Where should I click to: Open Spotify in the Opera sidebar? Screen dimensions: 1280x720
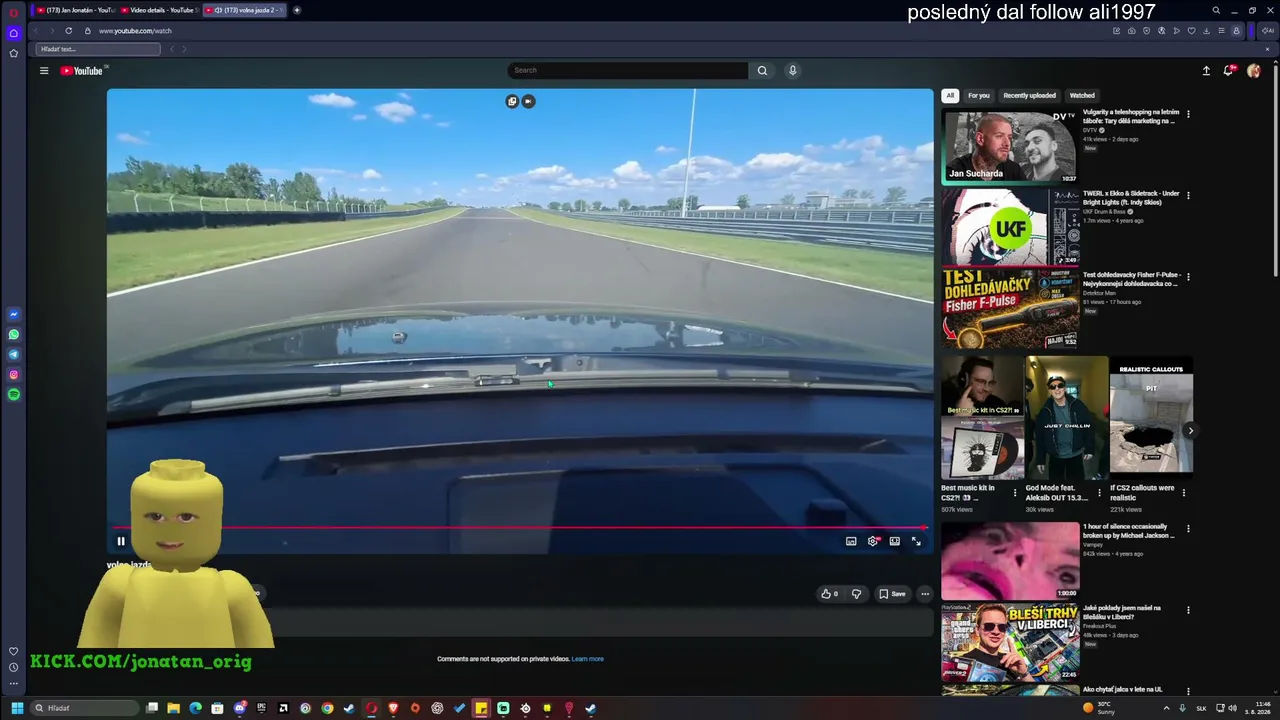click(13, 395)
